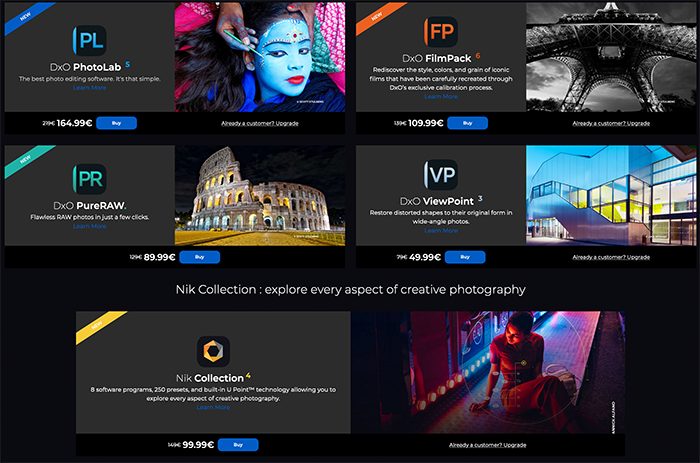Buy DxO PureRAW for 89.99€
700x463 pixels.
point(200,257)
